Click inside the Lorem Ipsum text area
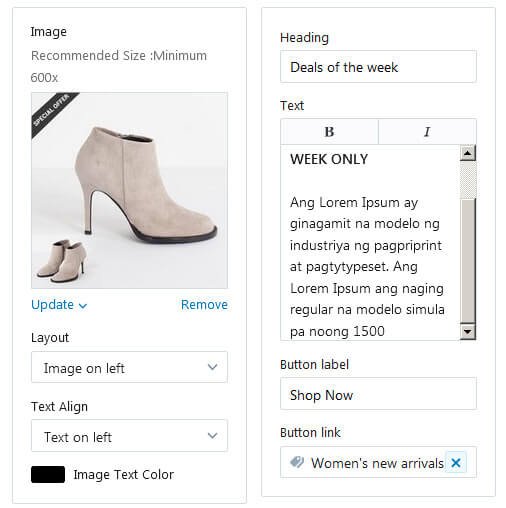Viewport: 506px width, 508px height. tap(370, 243)
